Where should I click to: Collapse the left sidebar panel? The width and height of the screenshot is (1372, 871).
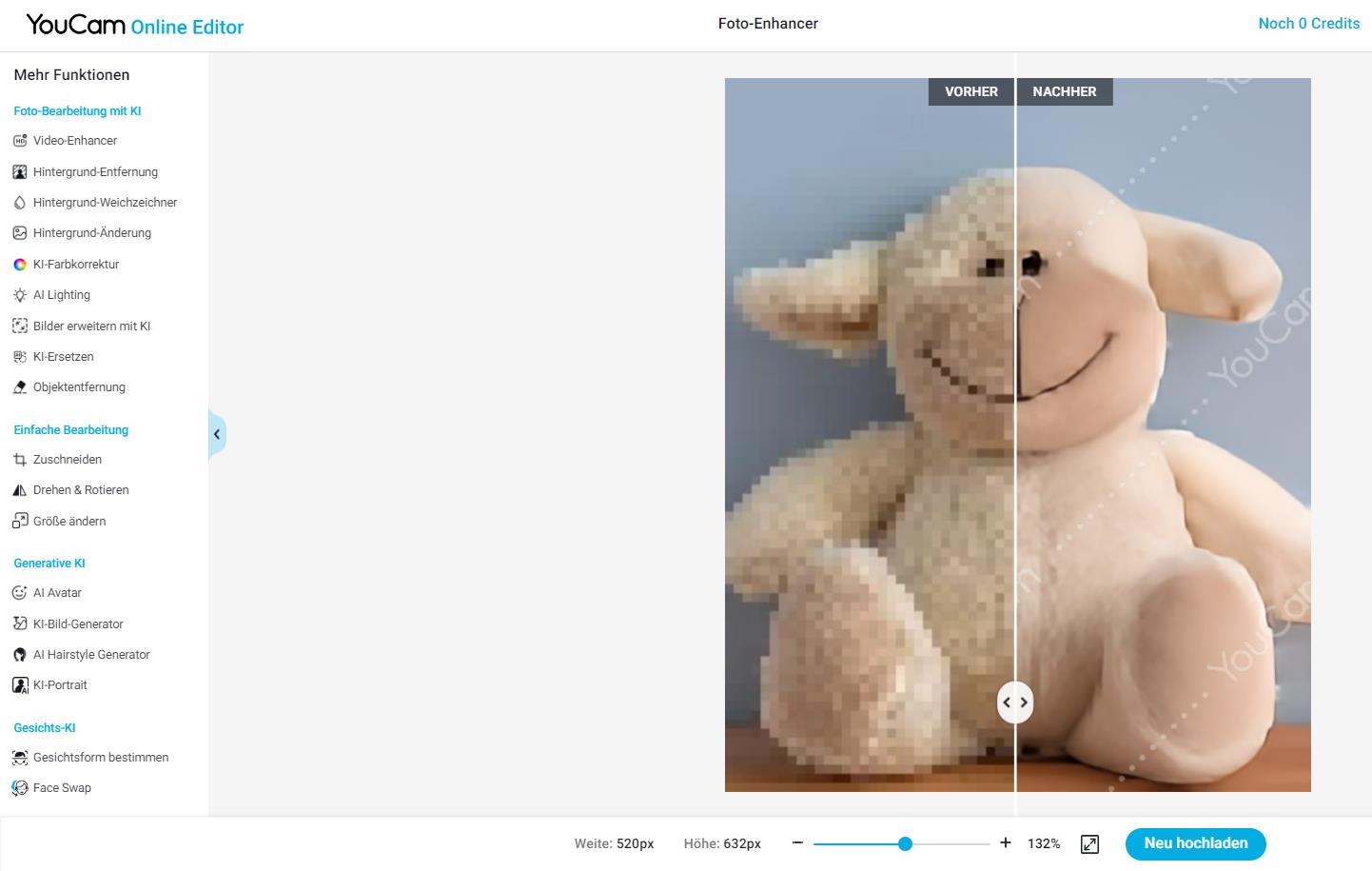[x=217, y=435]
